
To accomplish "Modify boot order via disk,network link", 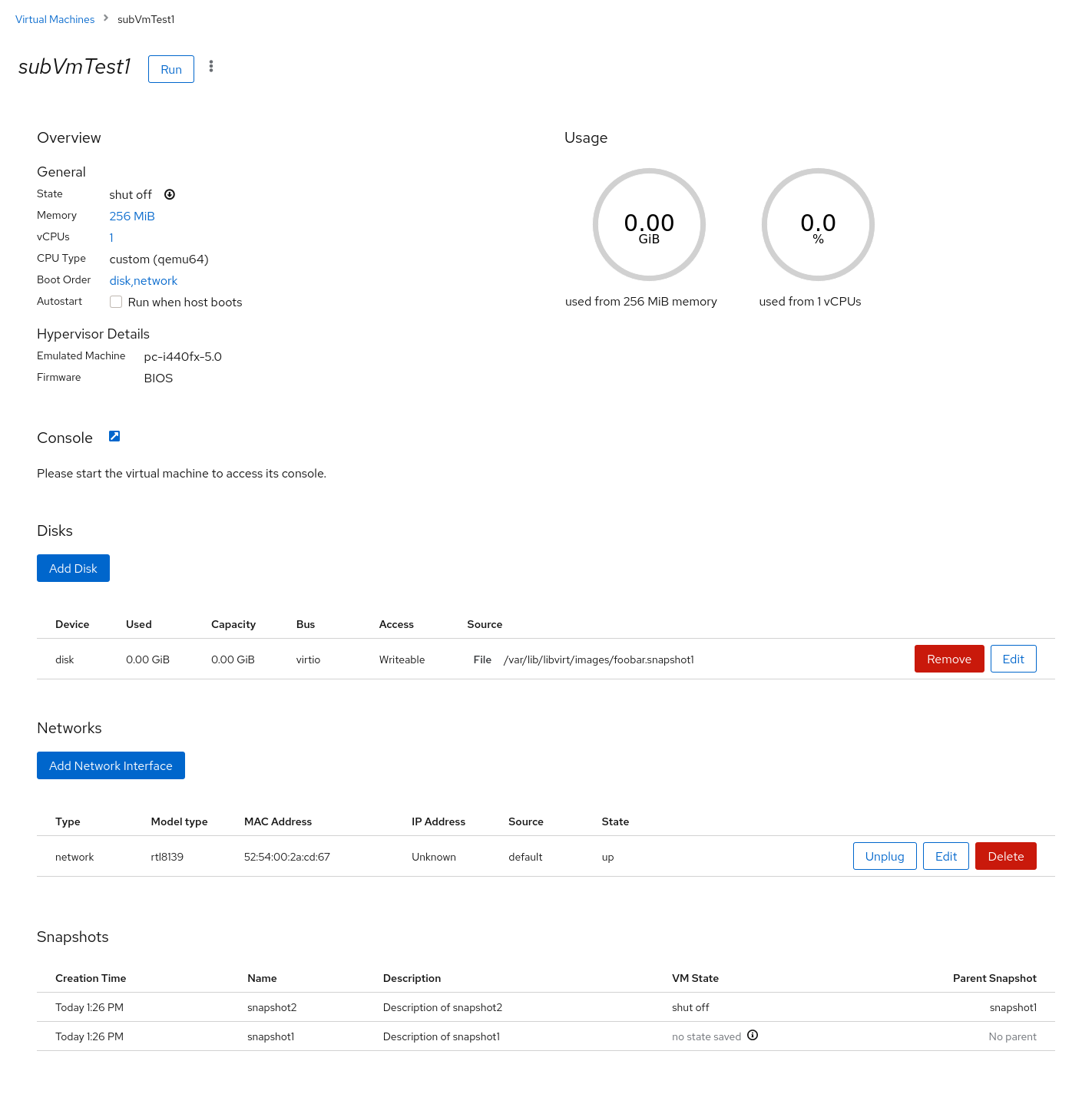I will point(143,280).
